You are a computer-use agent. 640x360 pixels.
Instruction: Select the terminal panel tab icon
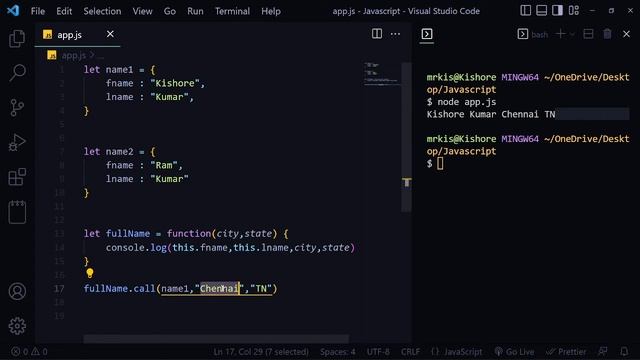tap(427, 34)
